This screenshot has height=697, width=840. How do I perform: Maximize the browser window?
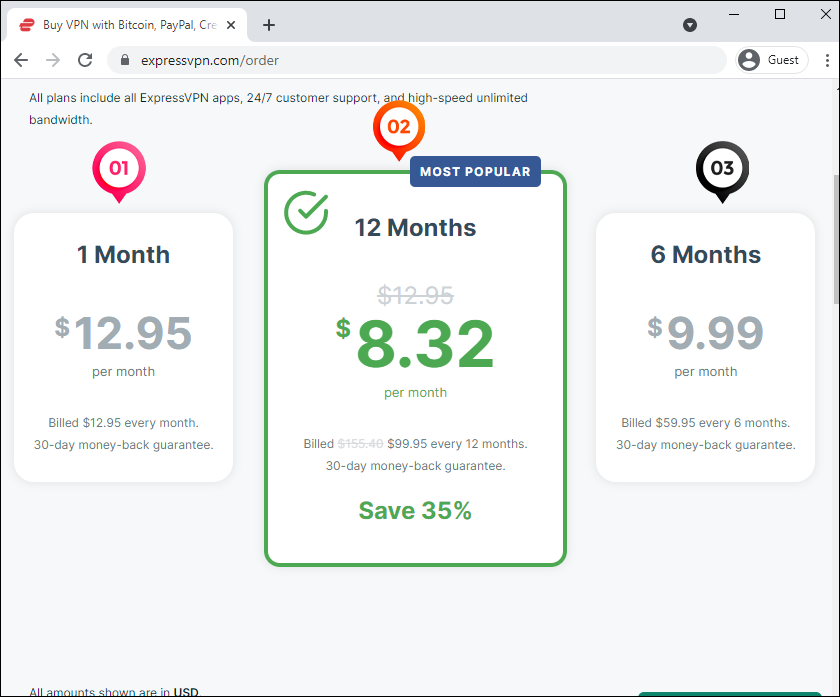780,14
